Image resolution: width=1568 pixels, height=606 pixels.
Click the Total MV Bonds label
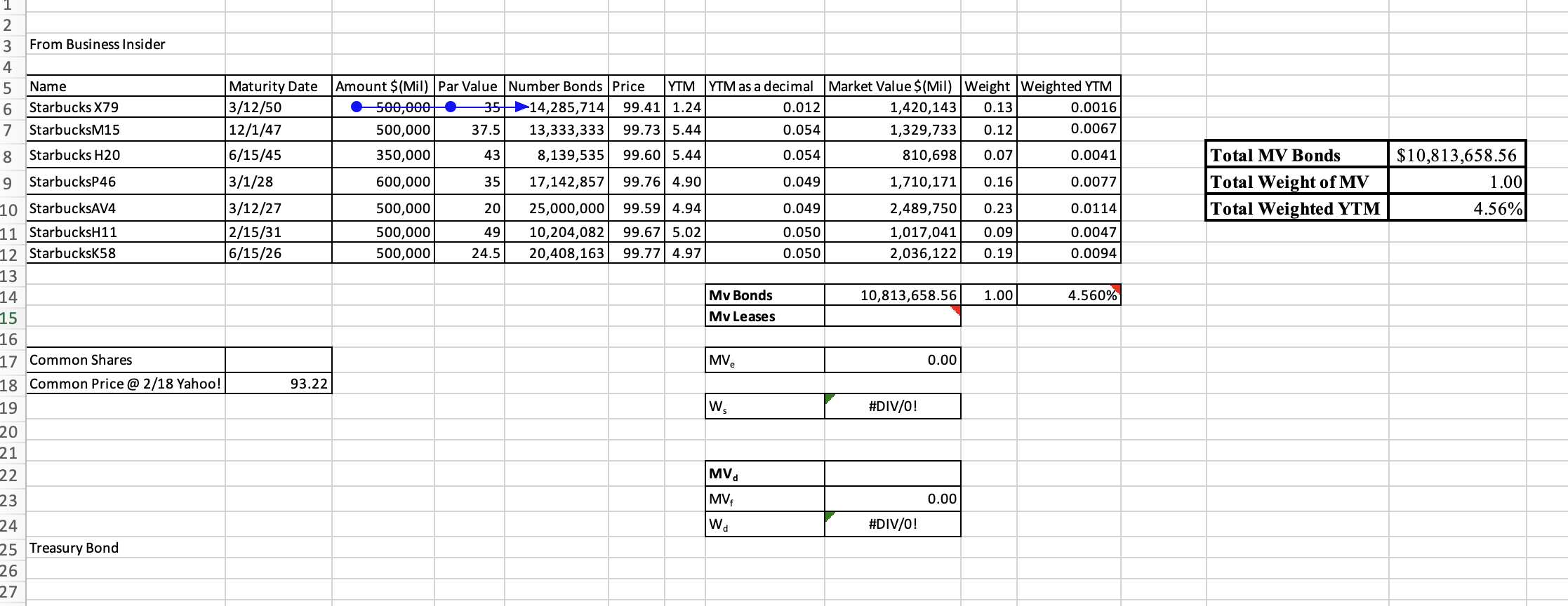pos(1297,155)
